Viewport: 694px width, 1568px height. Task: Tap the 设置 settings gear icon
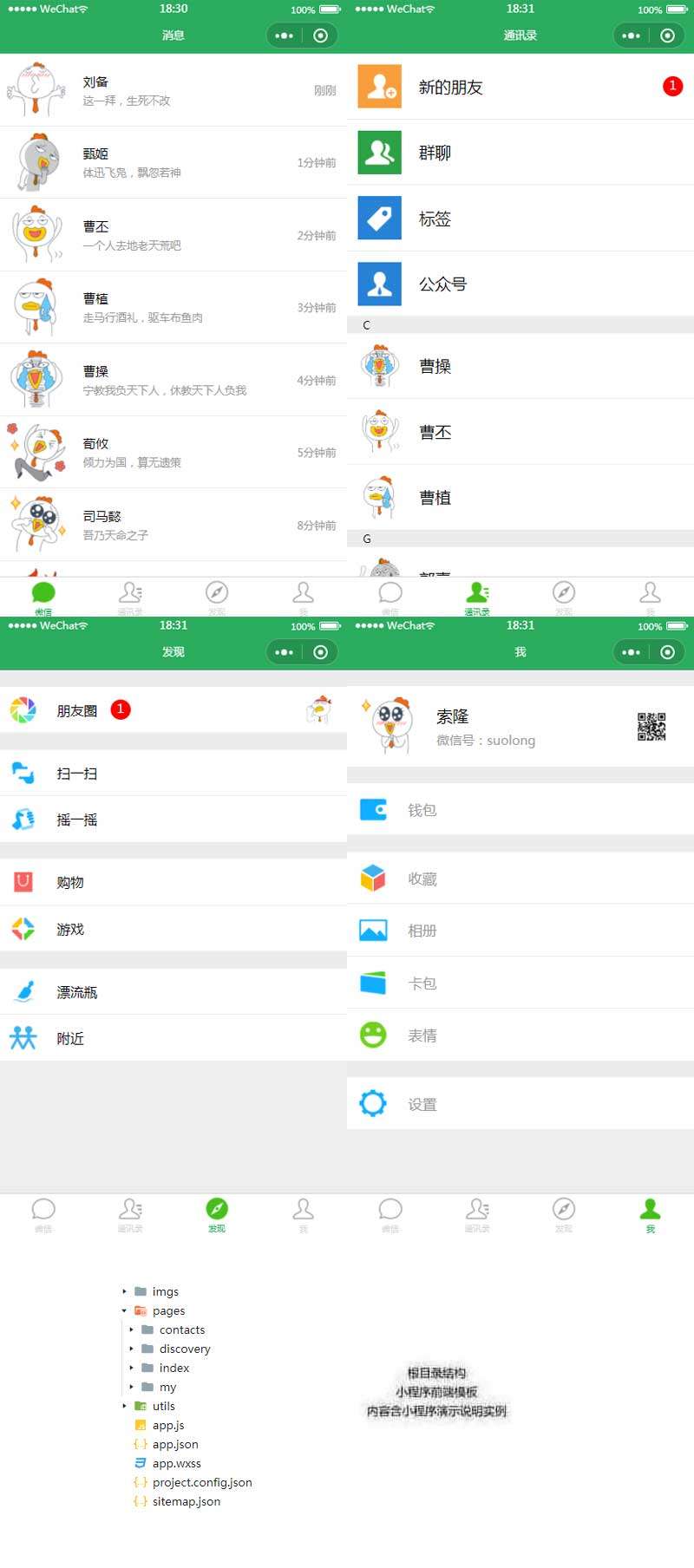(x=373, y=1104)
